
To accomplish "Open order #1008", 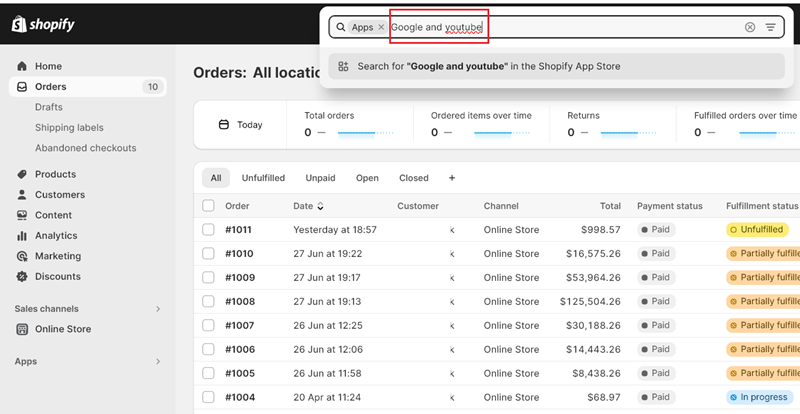I will (240, 301).
